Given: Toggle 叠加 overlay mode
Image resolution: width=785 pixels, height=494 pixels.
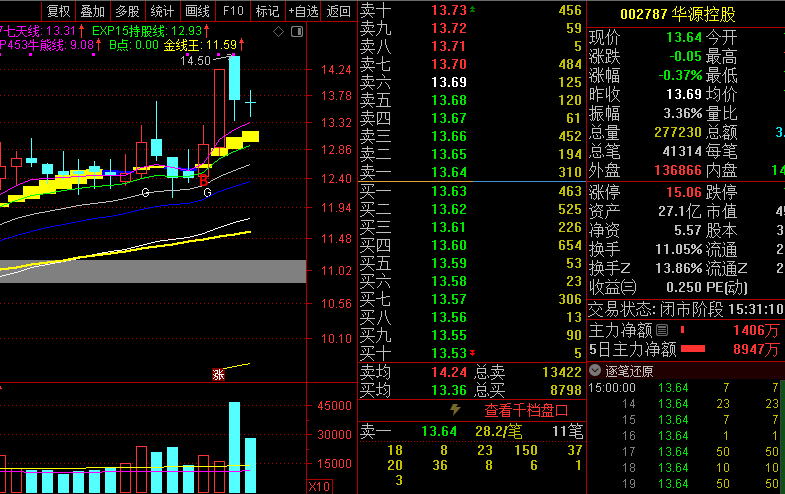Looking at the screenshot, I should pyautogui.click(x=92, y=11).
